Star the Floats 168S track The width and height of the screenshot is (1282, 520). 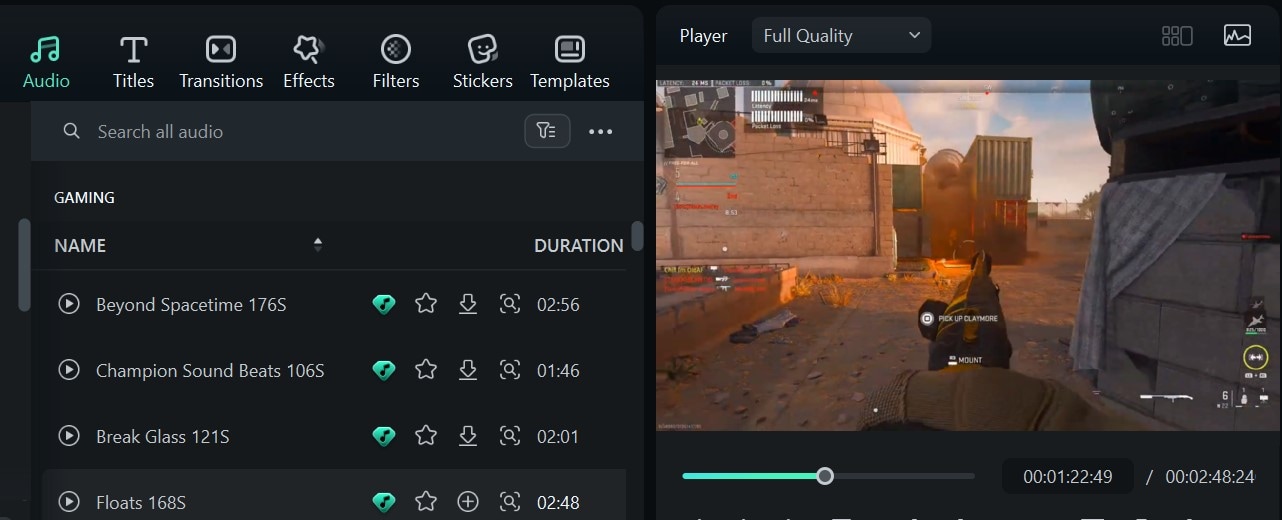(426, 501)
